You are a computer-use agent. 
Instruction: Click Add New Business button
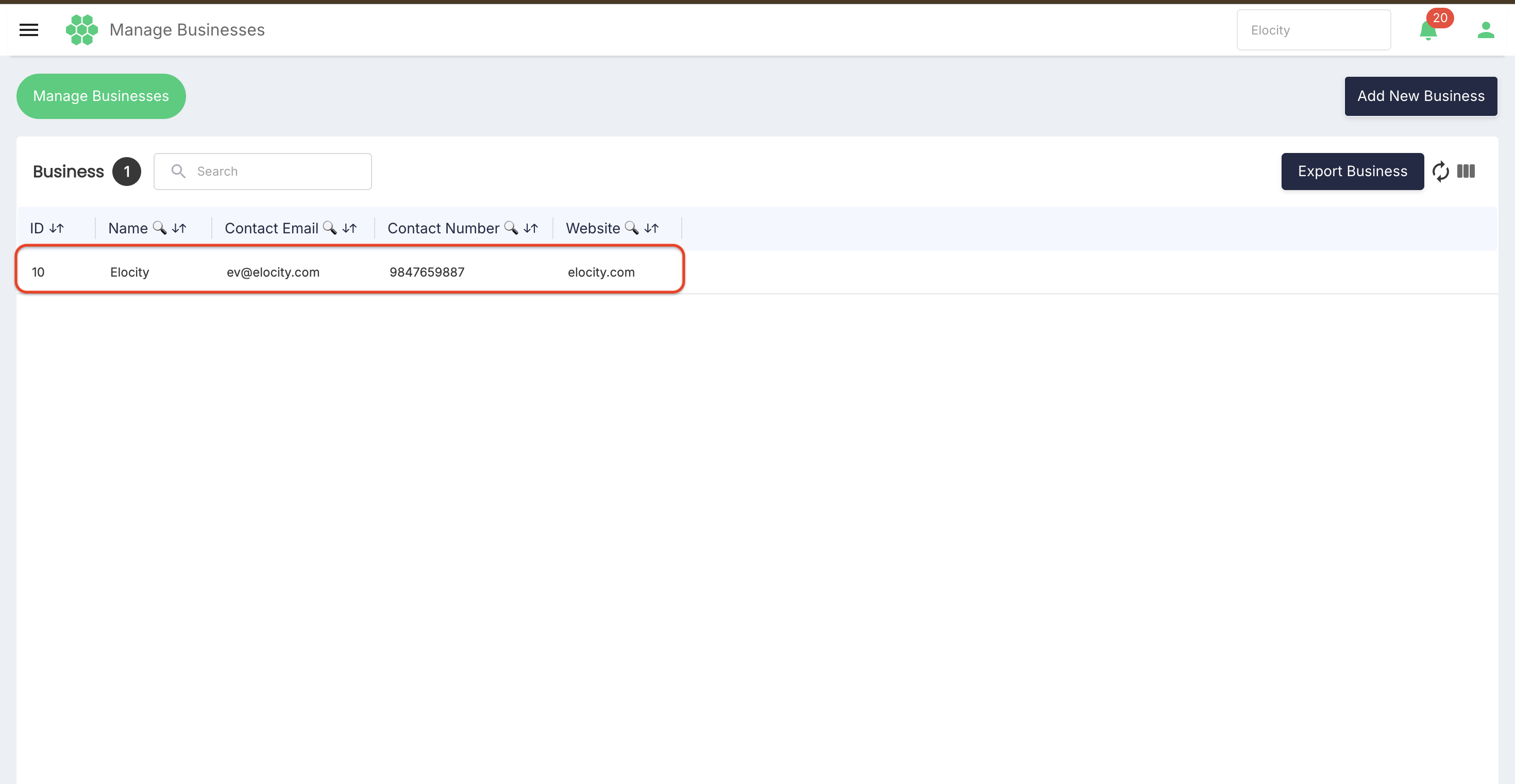click(1420, 96)
